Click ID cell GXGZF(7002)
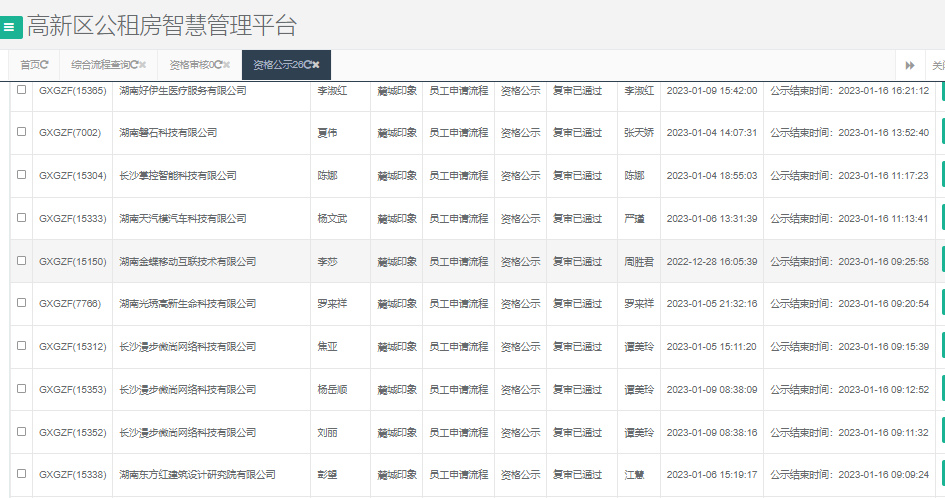Image resolution: width=945 pixels, height=498 pixels. click(70, 133)
